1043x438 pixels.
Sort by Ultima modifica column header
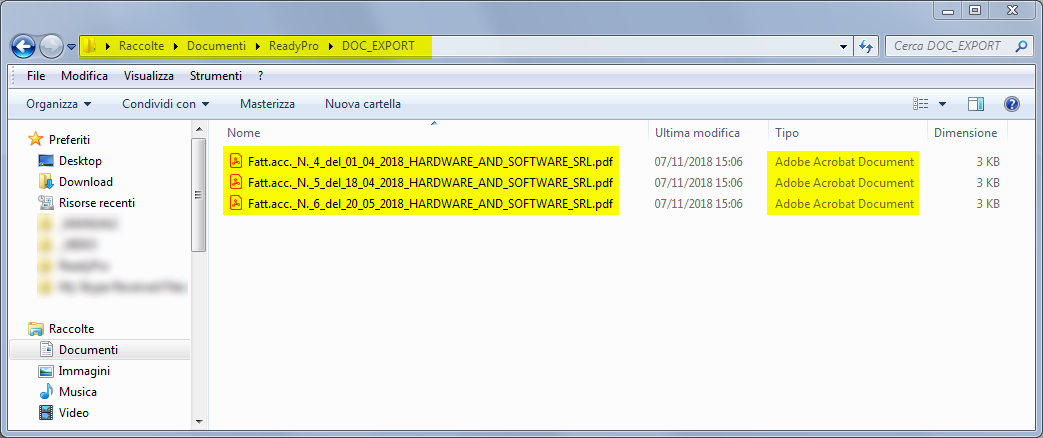[697, 133]
